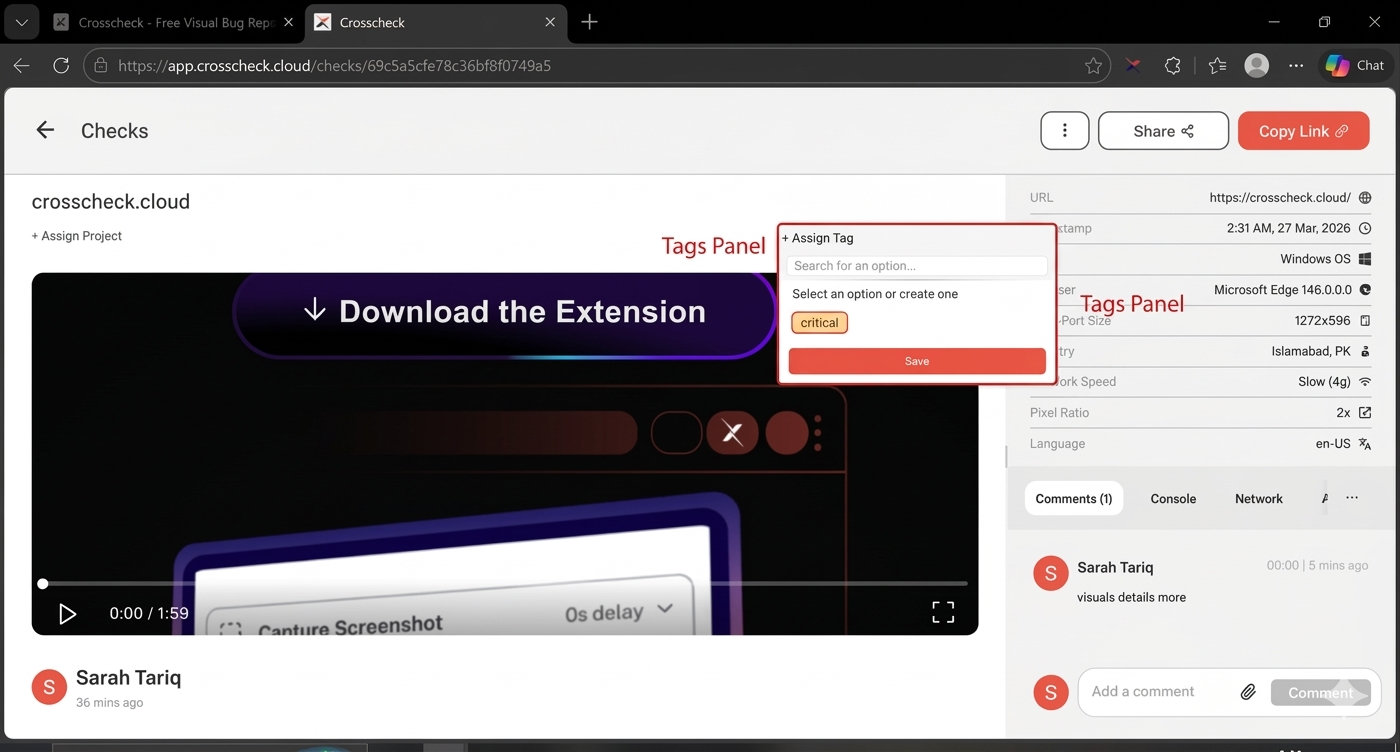This screenshot has width=1400, height=752.
Task: Open the three-dot menu beside Share
Action: (1064, 130)
